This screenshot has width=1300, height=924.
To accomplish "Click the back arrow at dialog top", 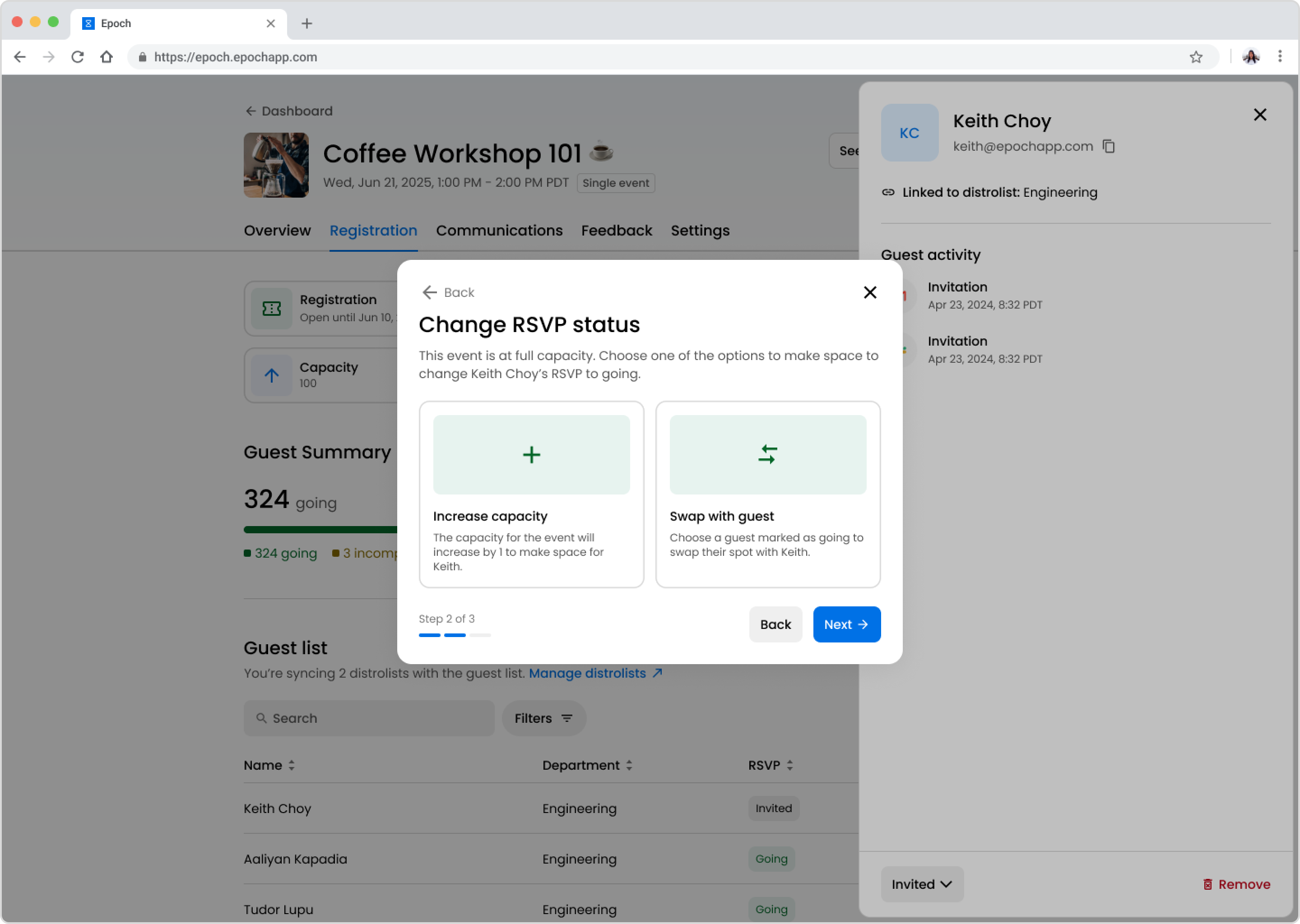I will 430,292.
